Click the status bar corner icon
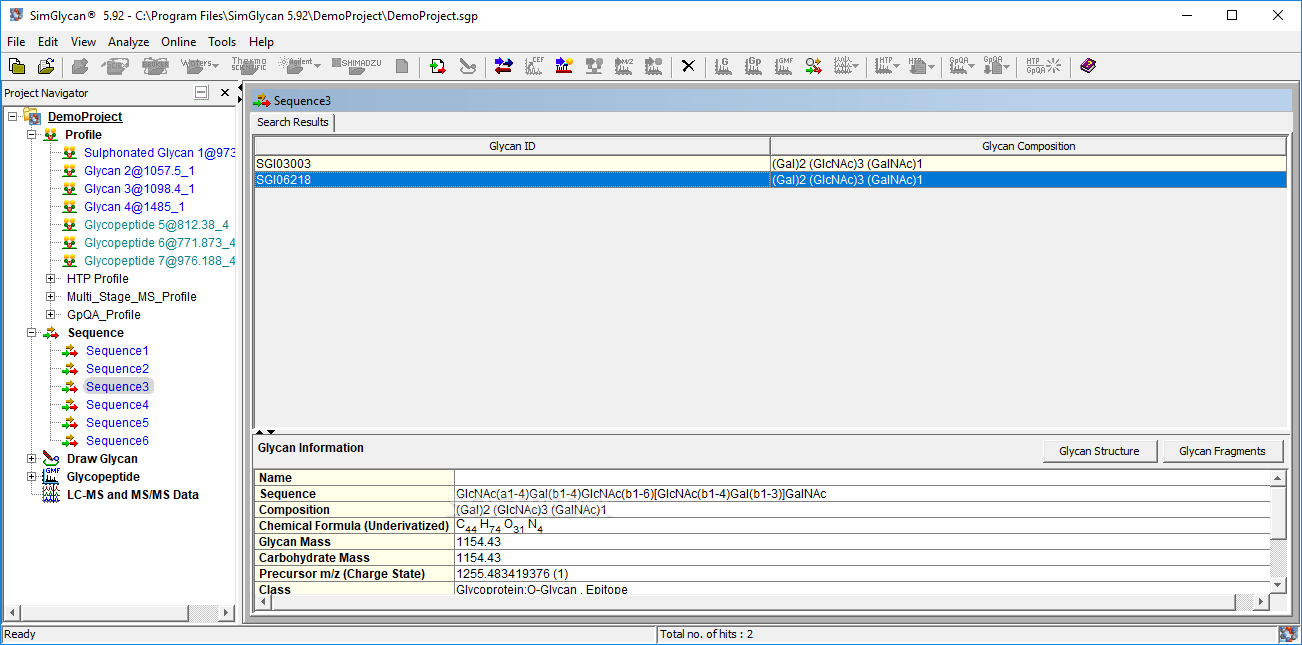The height and width of the screenshot is (645, 1302). pos(1288,634)
